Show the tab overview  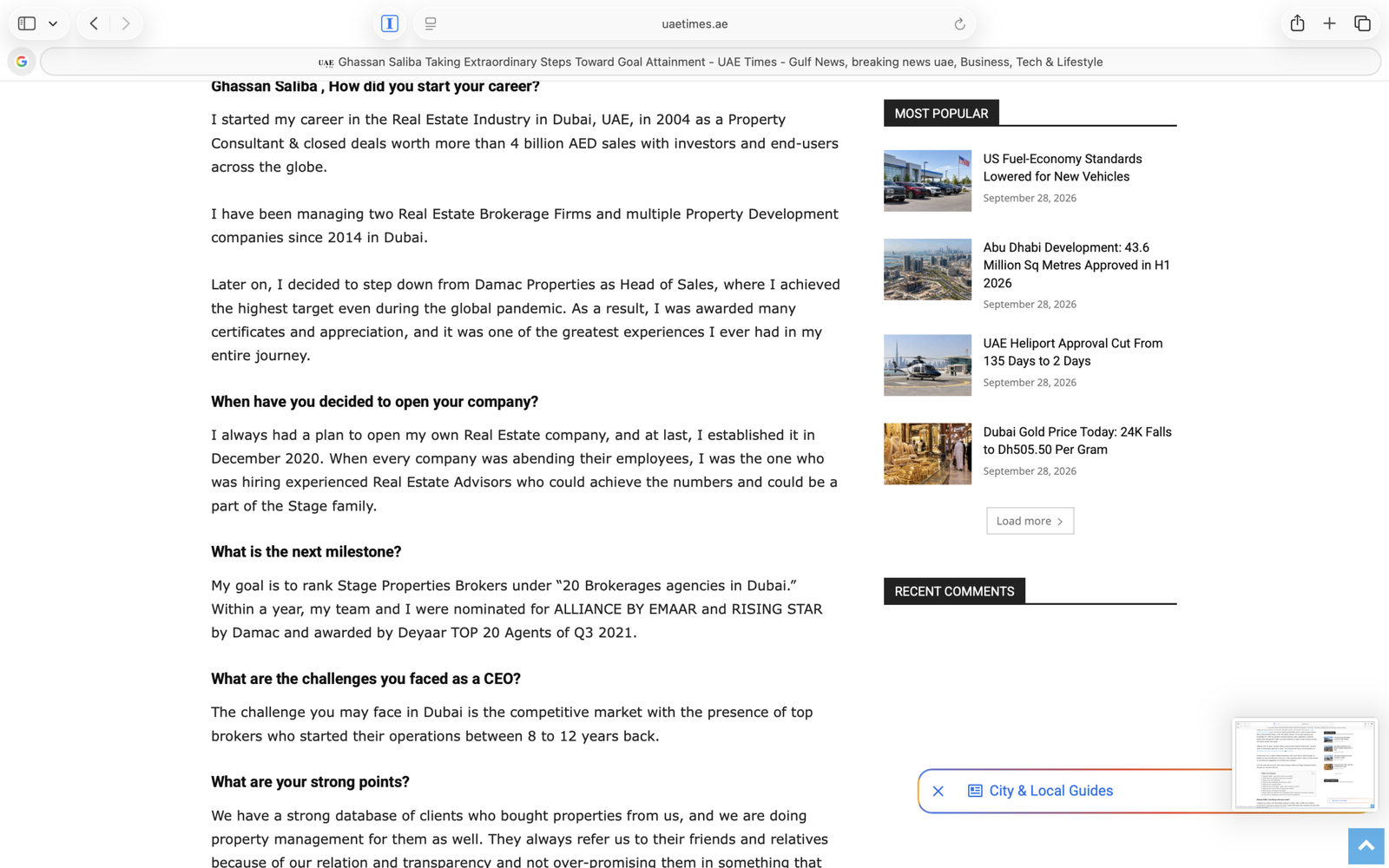click(1362, 23)
